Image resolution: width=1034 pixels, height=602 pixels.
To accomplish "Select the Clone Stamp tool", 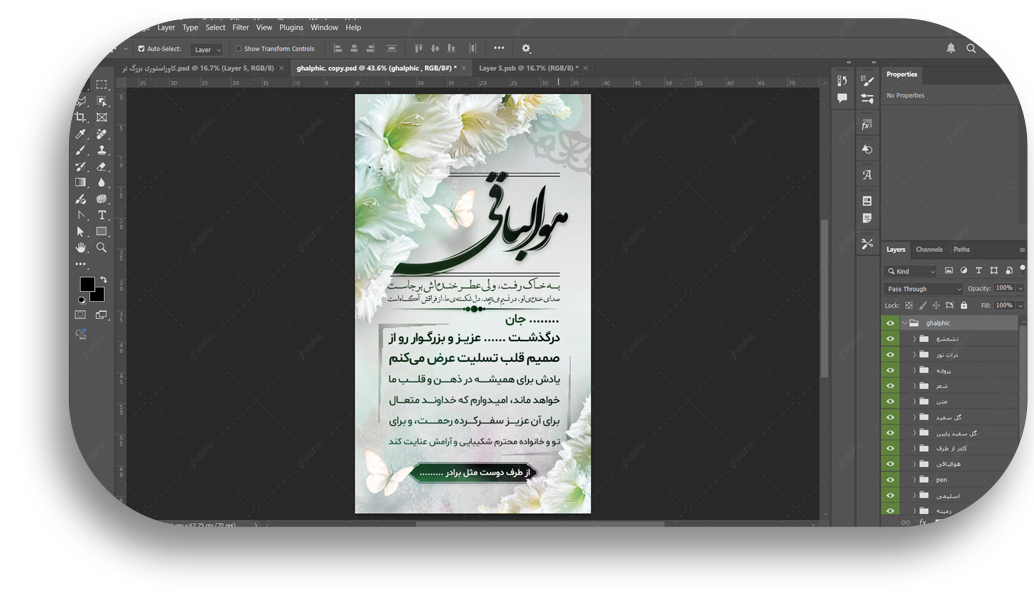I will (x=102, y=150).
